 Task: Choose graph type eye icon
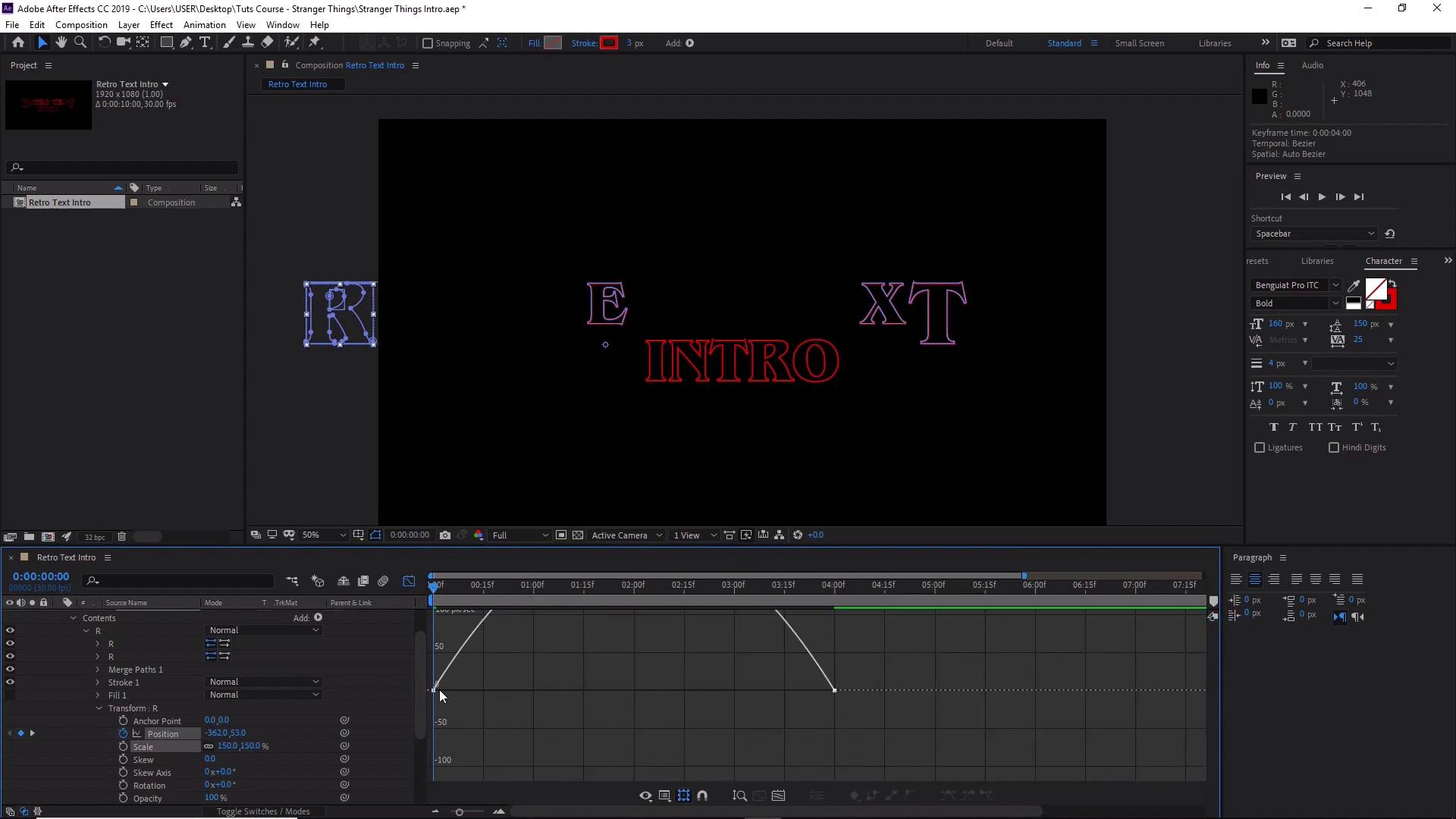coord(645,795)
